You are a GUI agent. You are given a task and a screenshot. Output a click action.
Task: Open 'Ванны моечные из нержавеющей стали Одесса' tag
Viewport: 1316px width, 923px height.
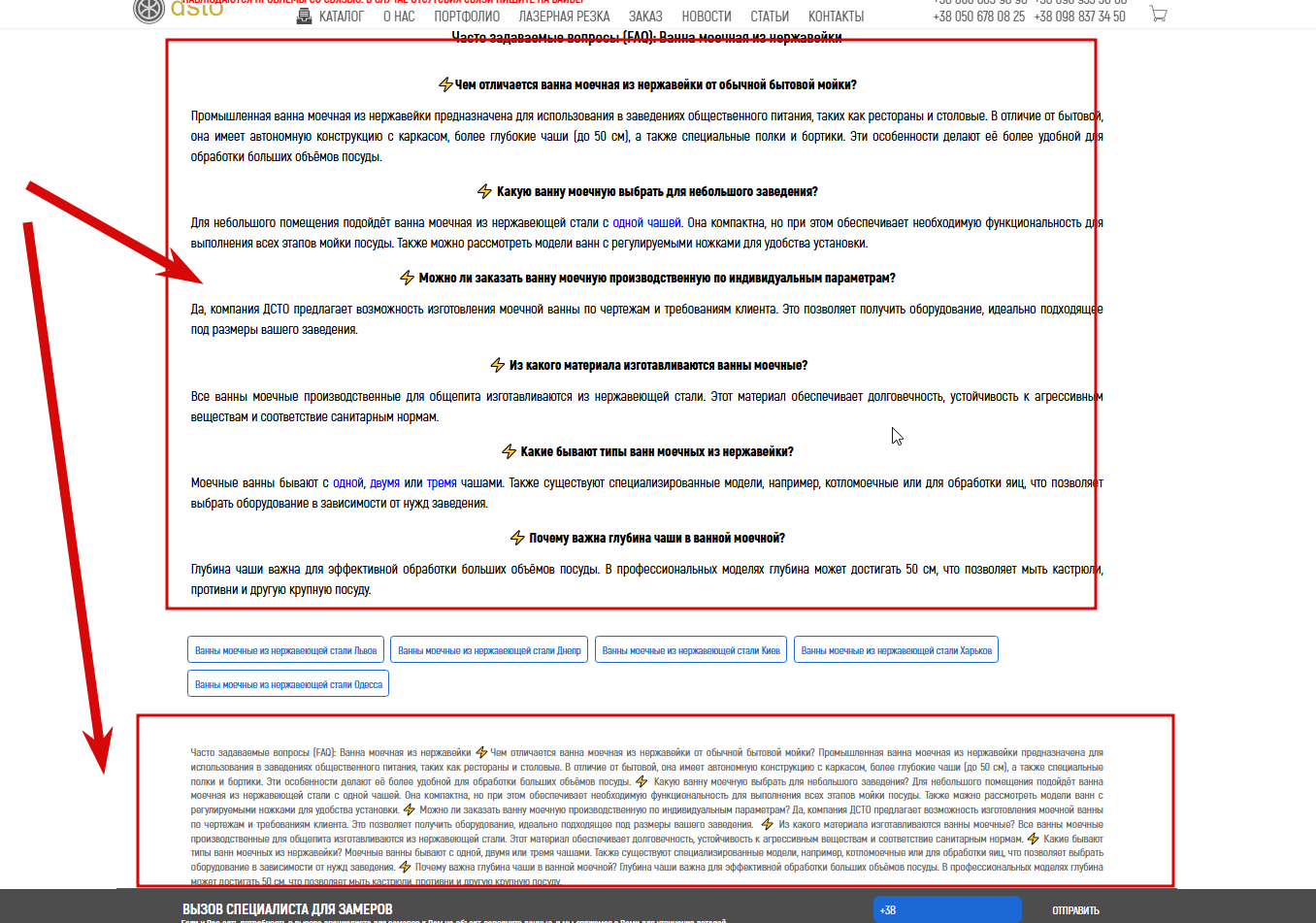[288, 684]
